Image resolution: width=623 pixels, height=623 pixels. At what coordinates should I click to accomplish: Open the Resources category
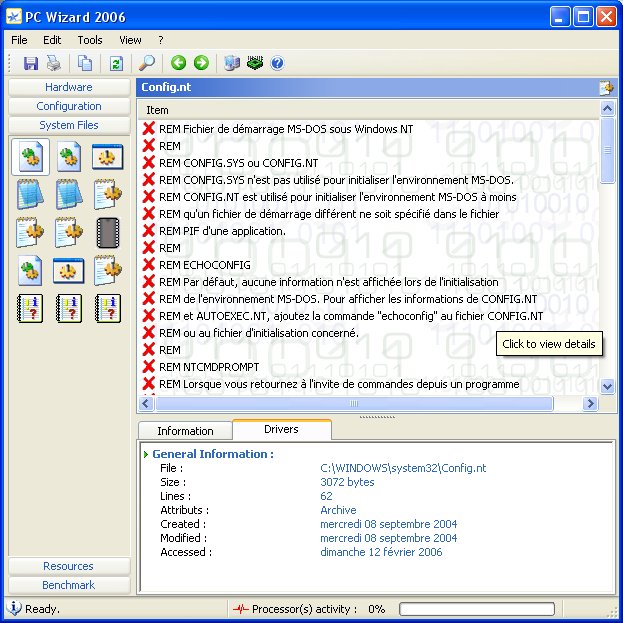(69, 566)
